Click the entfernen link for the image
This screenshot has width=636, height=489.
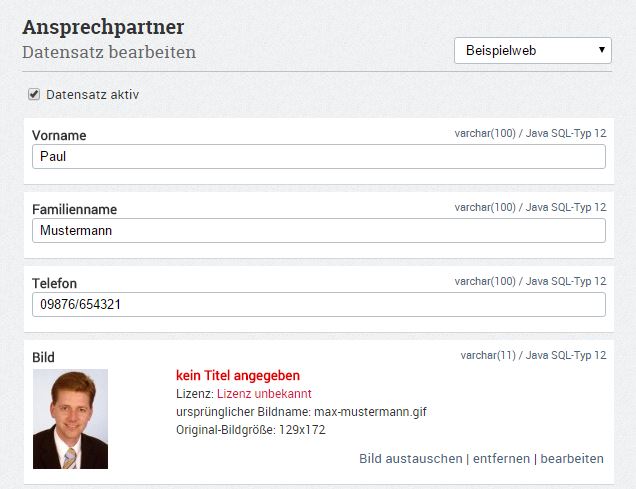click(501, 459)
